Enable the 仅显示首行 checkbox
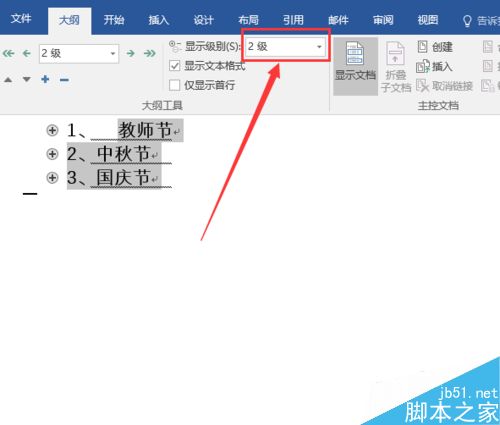The height and width of the screenshot is (425, 500). click(x=175, y=85)
